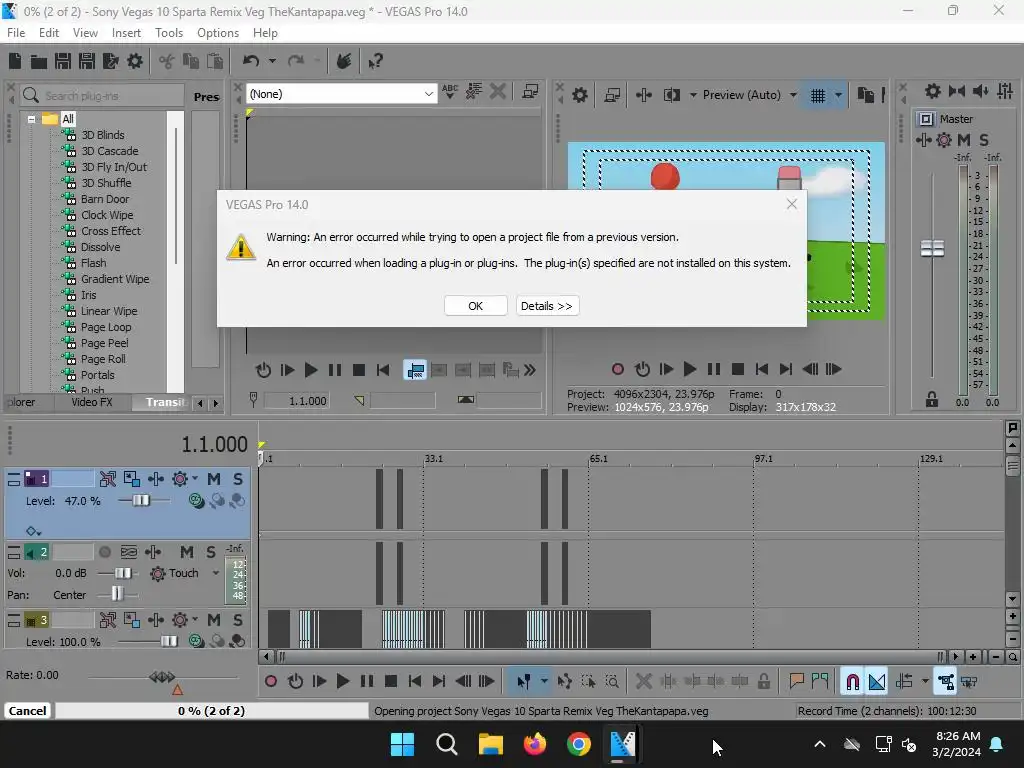This screenshot has width=1024, height=768.
Task: Mute video track 1
Action: (x=214, y=479)
